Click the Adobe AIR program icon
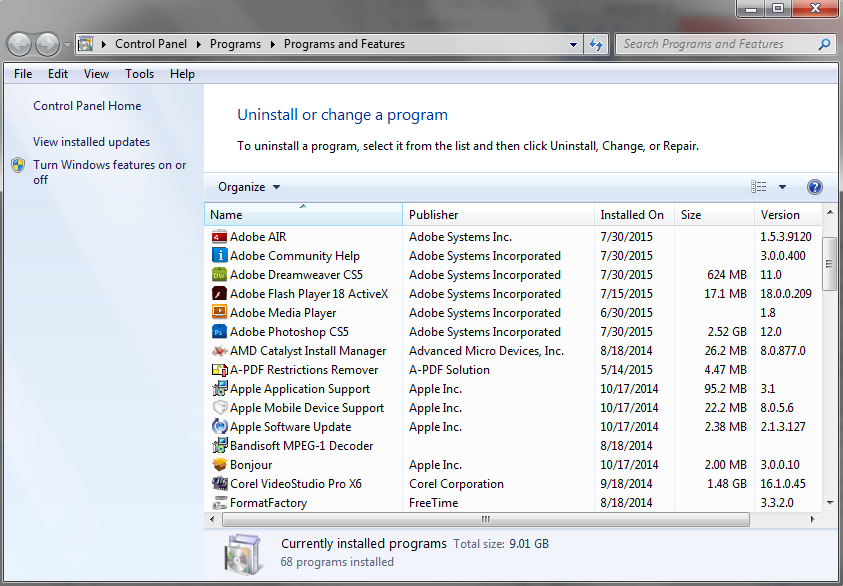 (x=219, y=237)
